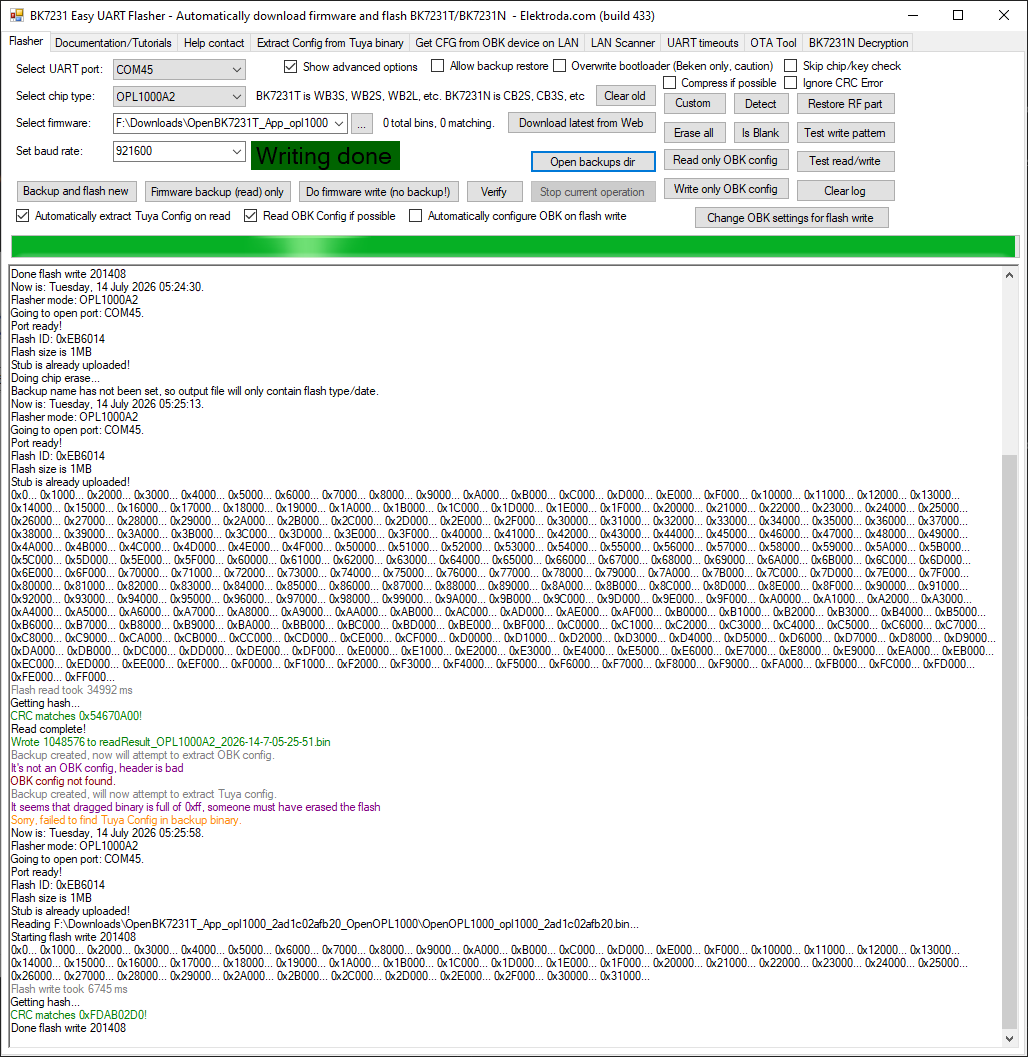
Task: Click Write only OBK config button
Action: pos(725,189)
